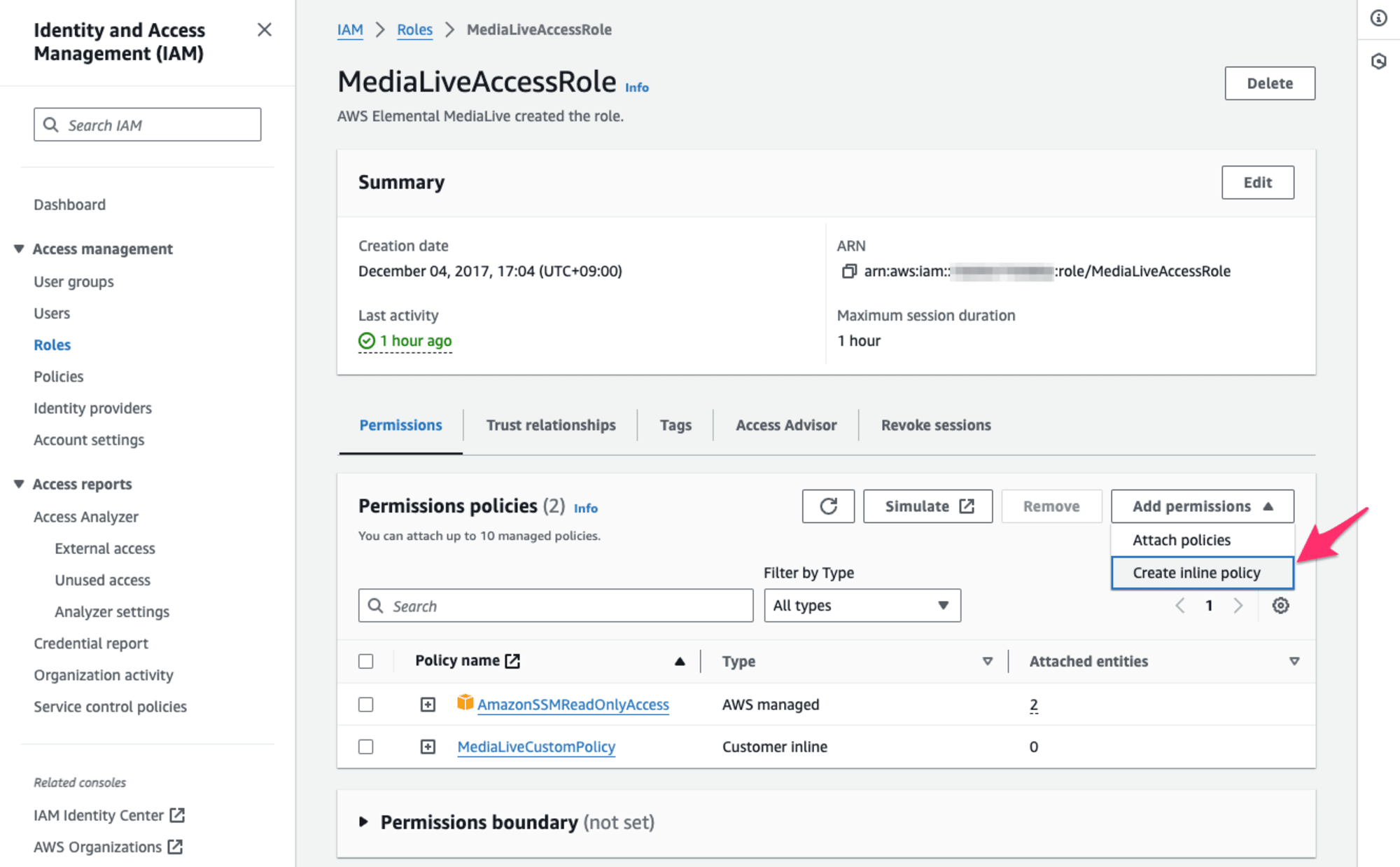1400x867 pixels.
Task: Sort by Attached entities column arrow
Action: point(1294,661)
